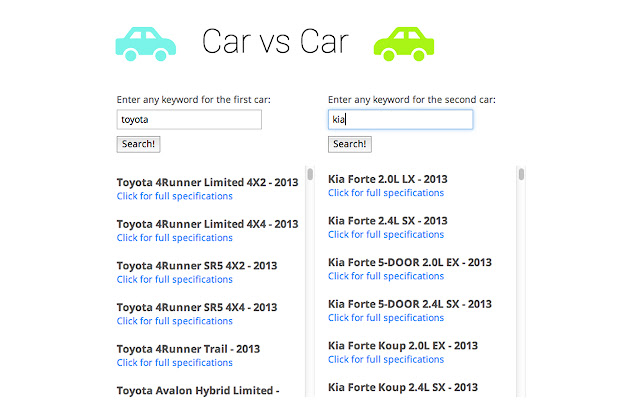Open specifications for Toyota 4Runner SR5 4X2
This screenshot has width=640, height=400.
tap(175, 280)
